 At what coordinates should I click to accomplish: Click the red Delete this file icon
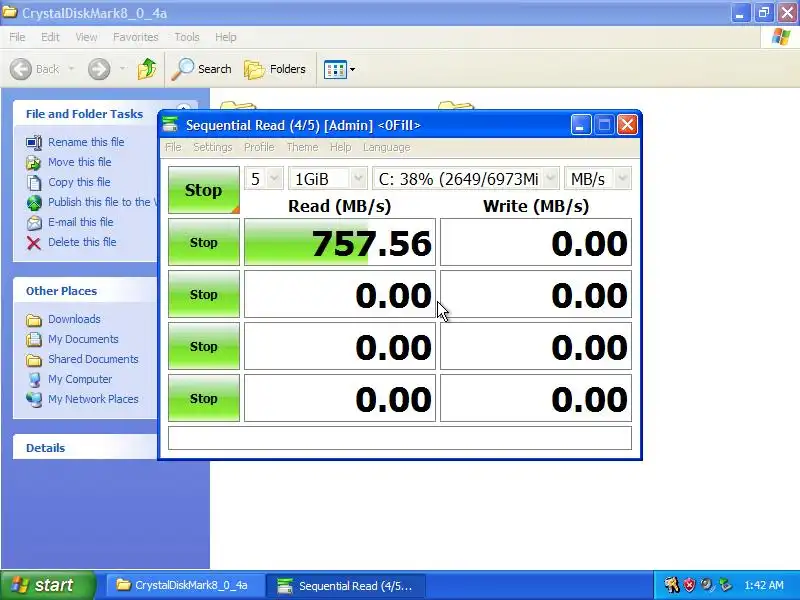coord(34,242)
